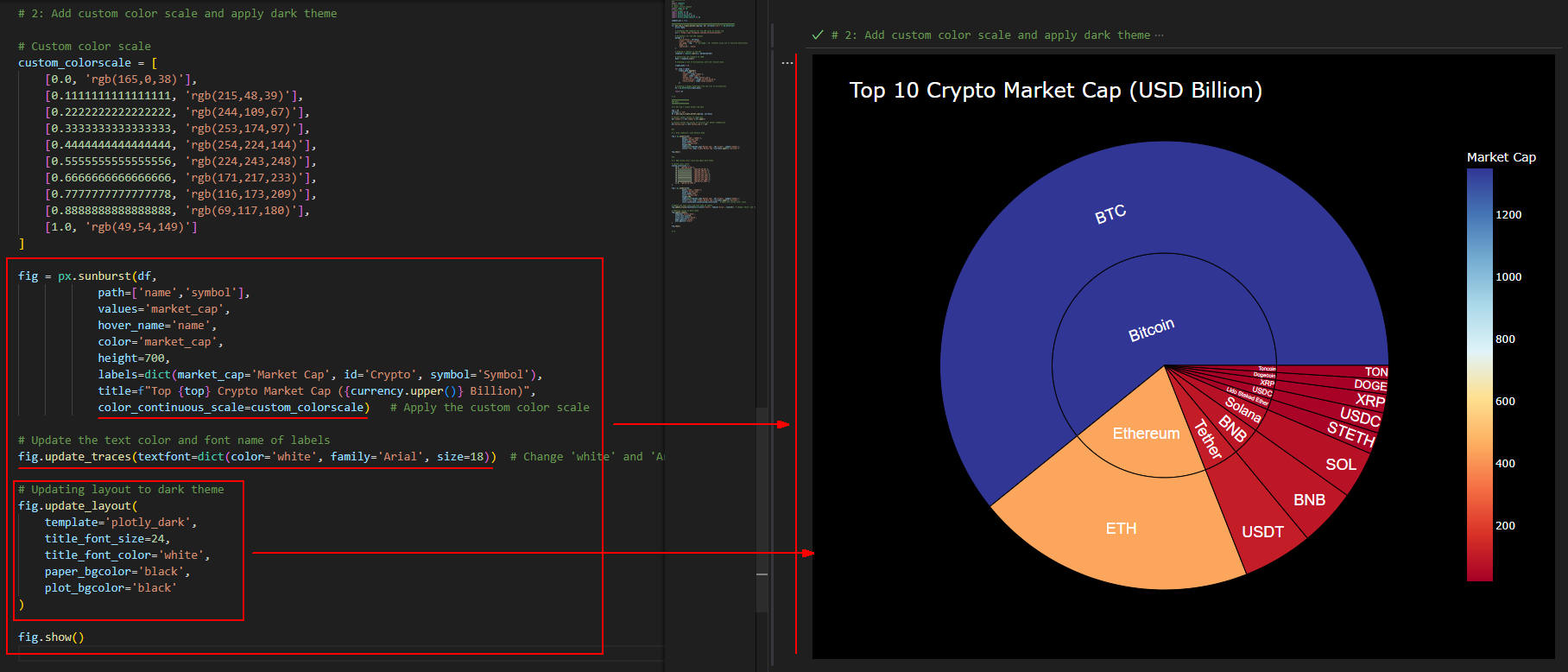The width and height of the screenshot is (1568, 672).
Task: Click the plot_bgcolor='black' line
Action: (111, 588)
